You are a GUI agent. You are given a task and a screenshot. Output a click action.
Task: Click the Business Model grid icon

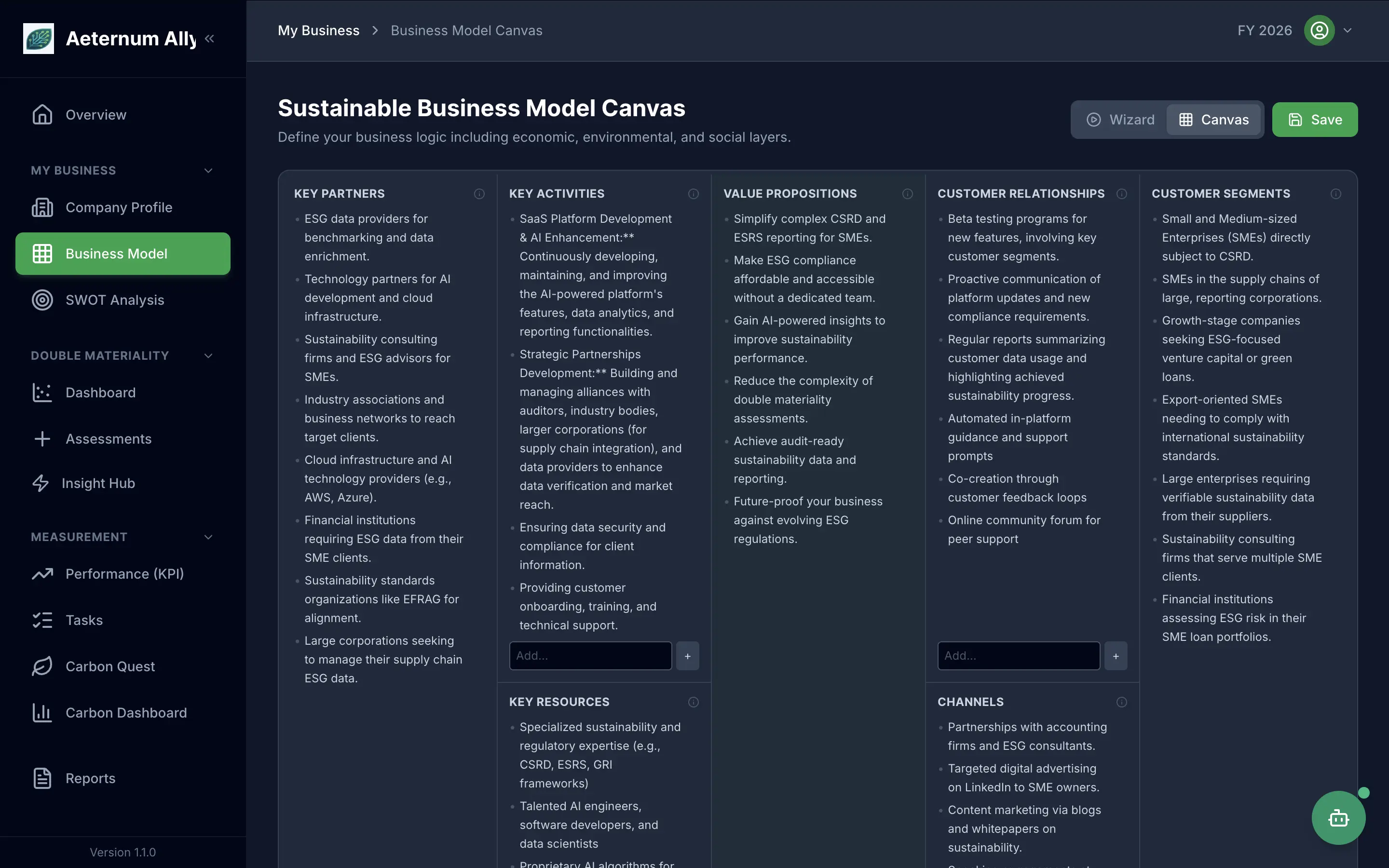[42, 254]
